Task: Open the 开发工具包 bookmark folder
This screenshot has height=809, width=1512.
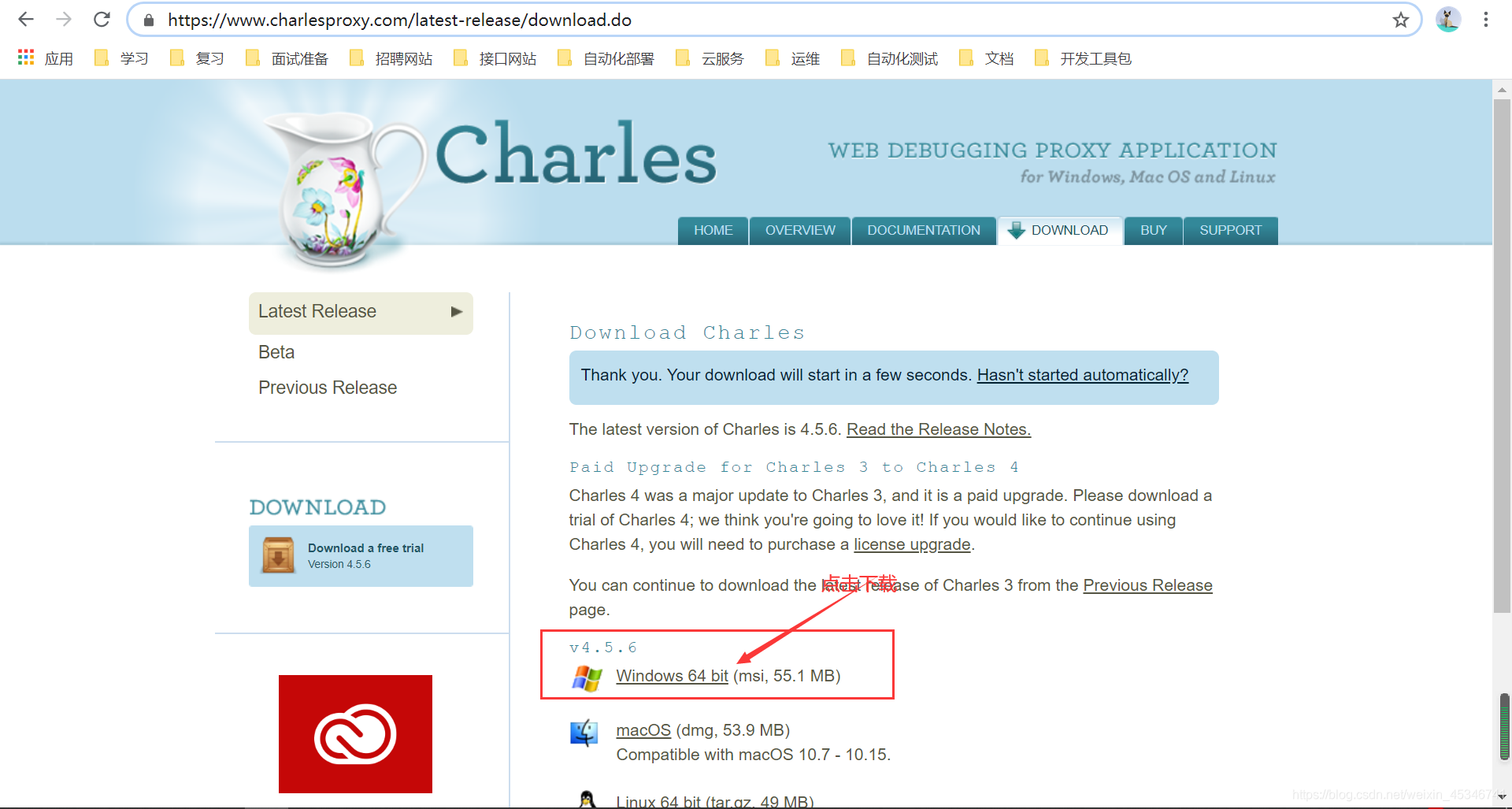Action: pyautogui.click(x=1083, y=58)
